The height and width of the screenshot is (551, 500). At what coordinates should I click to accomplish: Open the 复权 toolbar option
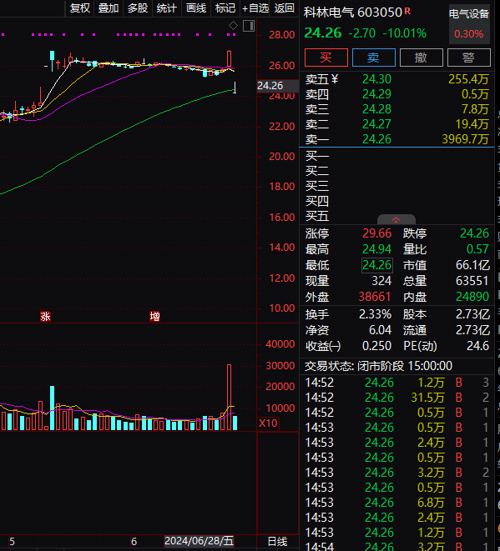pos(80,8)
